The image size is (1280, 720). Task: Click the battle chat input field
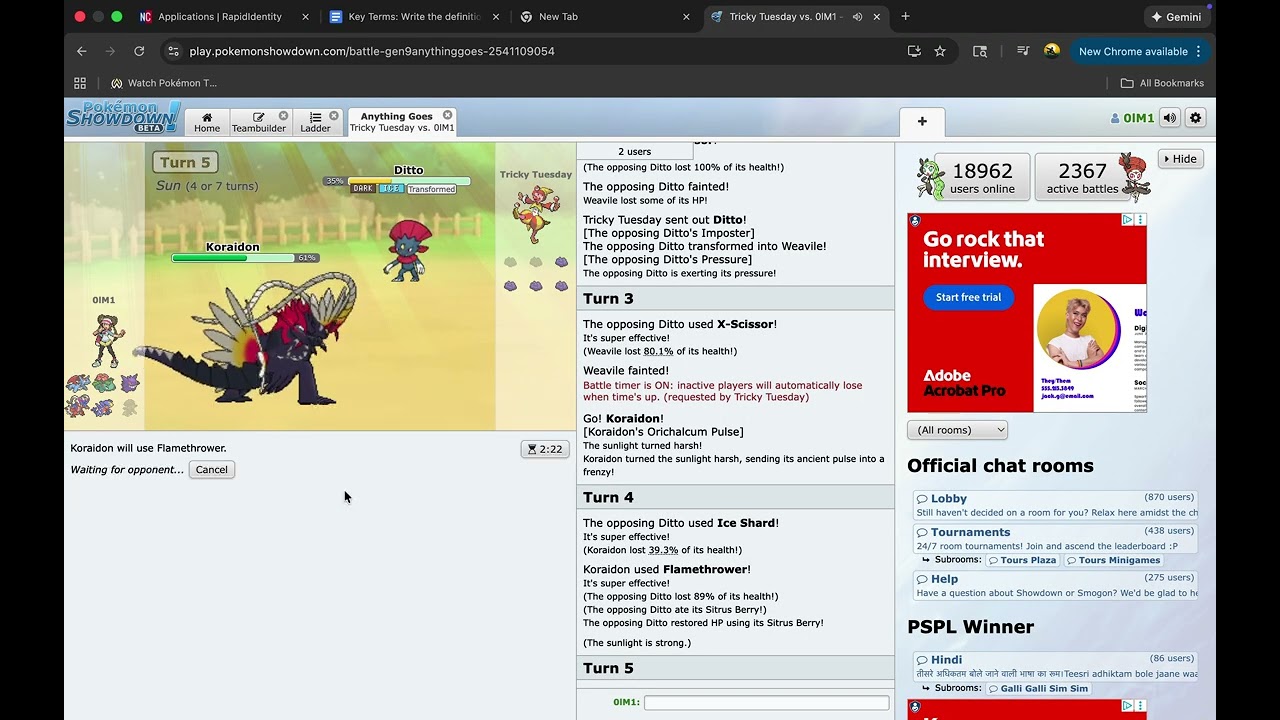coord(766,703)
